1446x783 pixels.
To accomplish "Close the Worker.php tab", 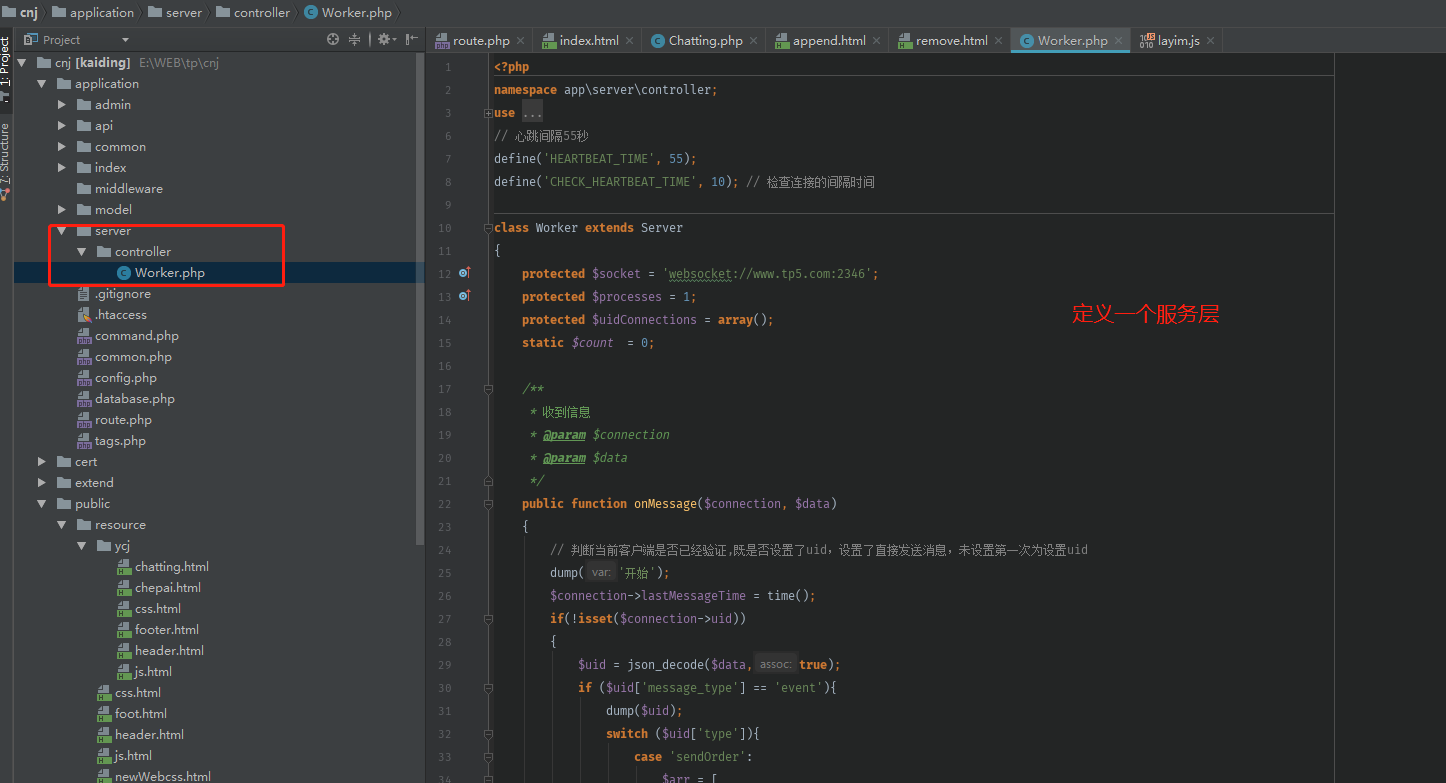I will point(1119,41).
